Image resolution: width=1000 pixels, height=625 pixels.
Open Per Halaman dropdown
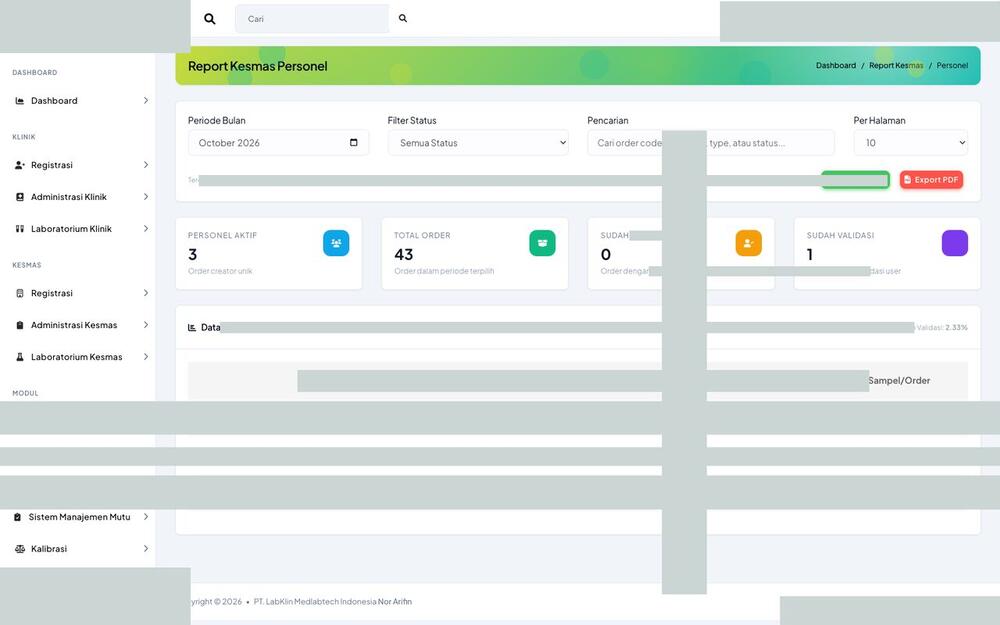click(x=910, y=143)
